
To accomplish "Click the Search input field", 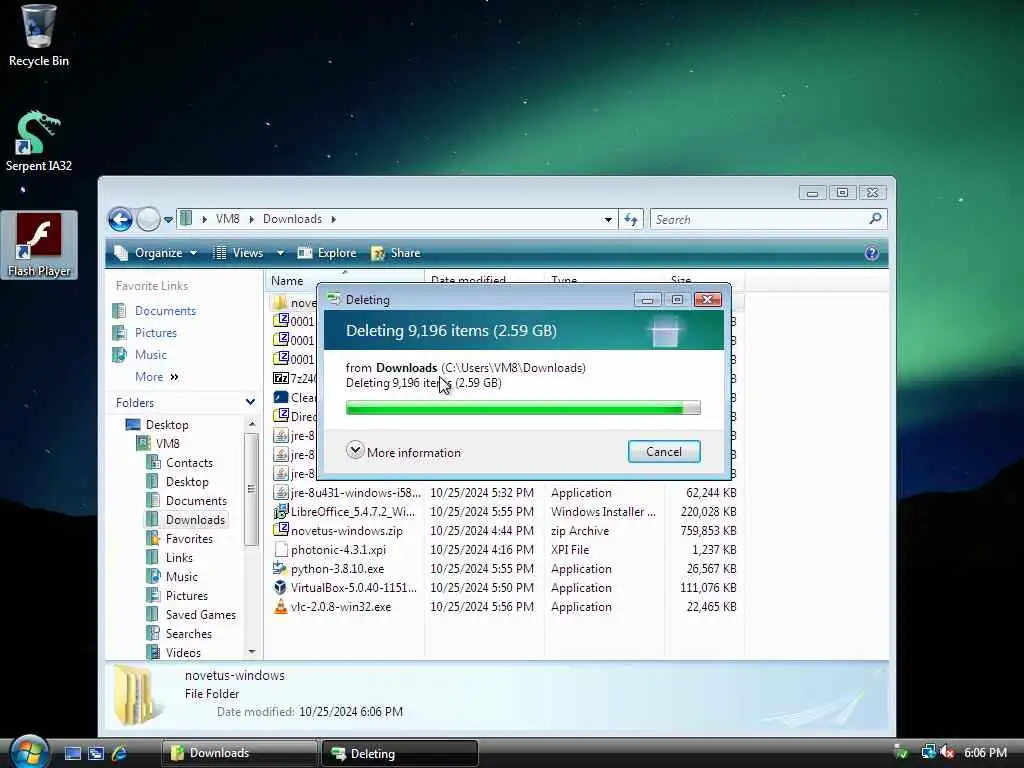I will coord(760,219).
